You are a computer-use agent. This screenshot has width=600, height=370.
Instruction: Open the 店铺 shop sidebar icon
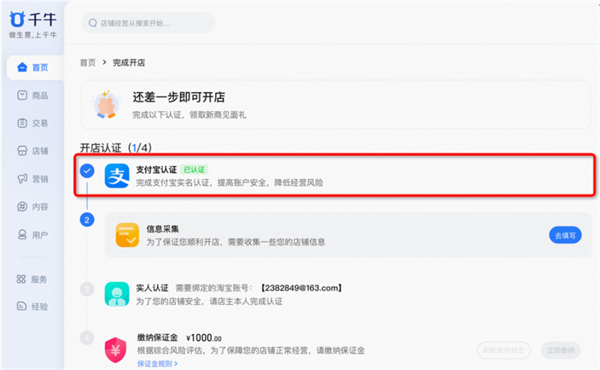pos(22,151)
